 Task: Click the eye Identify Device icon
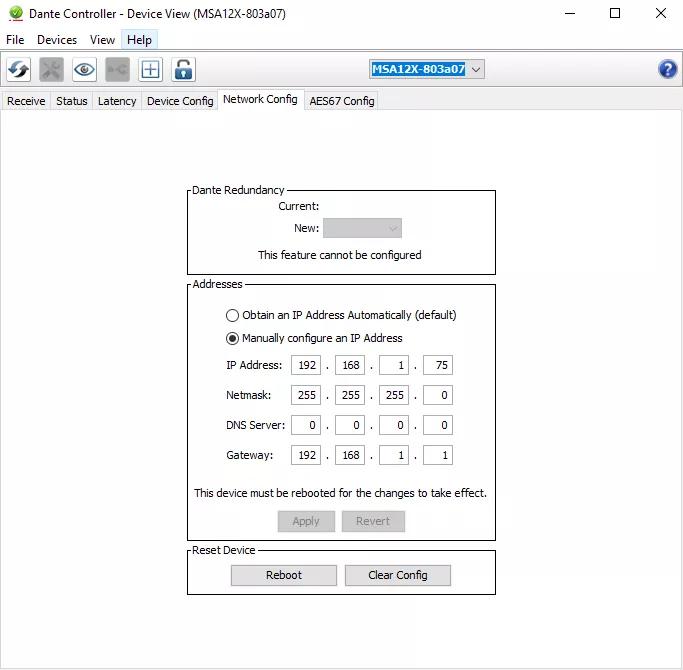pos(85,70)
